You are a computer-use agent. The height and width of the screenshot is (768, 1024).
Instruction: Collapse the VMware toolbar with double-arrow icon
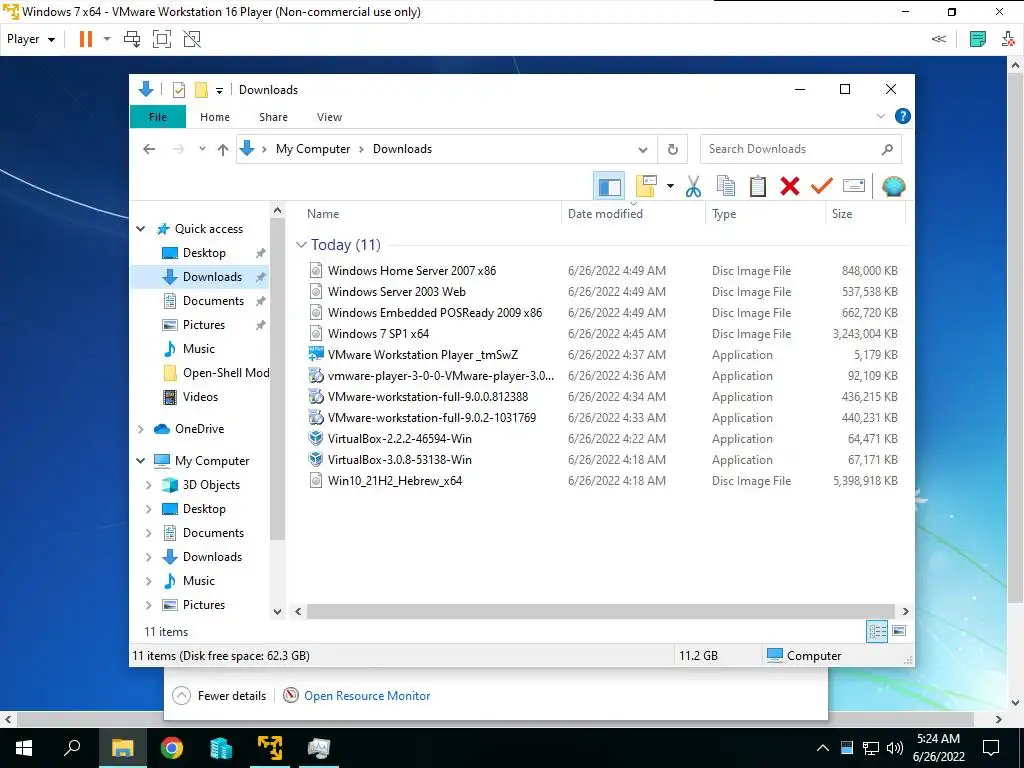click(938, 39)
